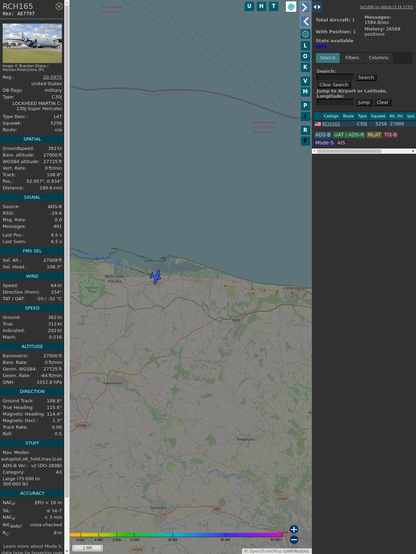Image resolution: width=416 pixels, height=554 pixels.
Task: Click the I map option button
Action: click(x=305, y=116)
